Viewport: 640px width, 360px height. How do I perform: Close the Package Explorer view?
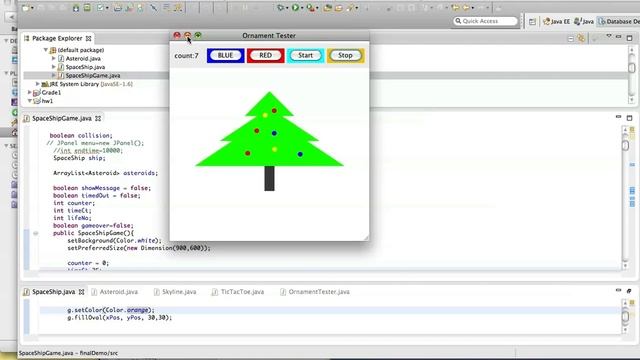[x=89, y=38]
